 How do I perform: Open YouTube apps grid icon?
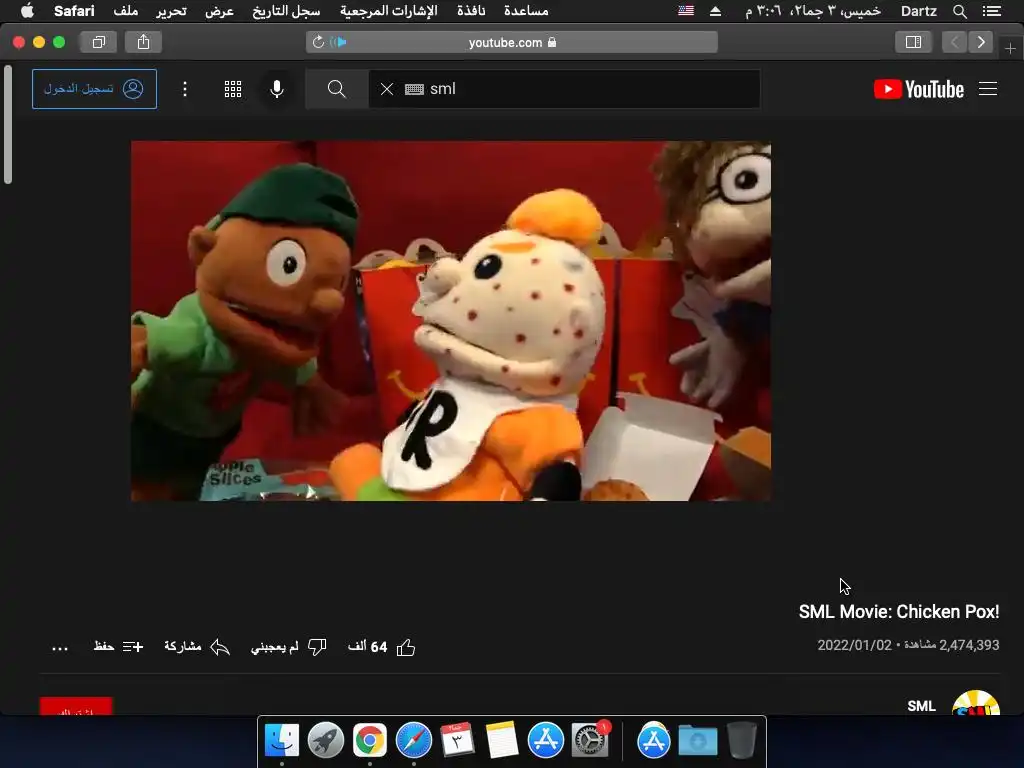[x=233, y=89]
